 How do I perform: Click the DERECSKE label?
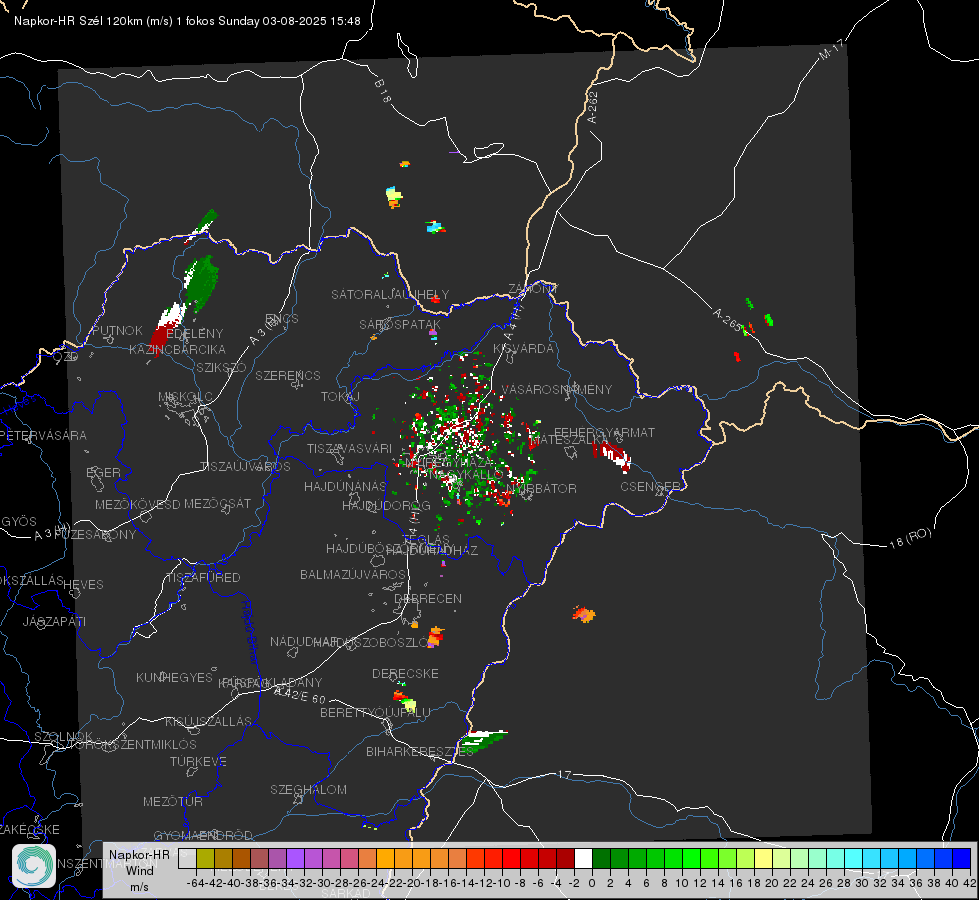pyautogui.click(x=405, y=673)
